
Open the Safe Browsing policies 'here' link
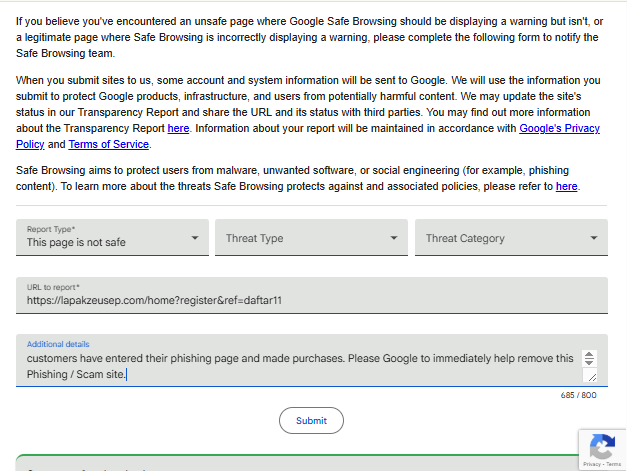[x=567, y=186]
